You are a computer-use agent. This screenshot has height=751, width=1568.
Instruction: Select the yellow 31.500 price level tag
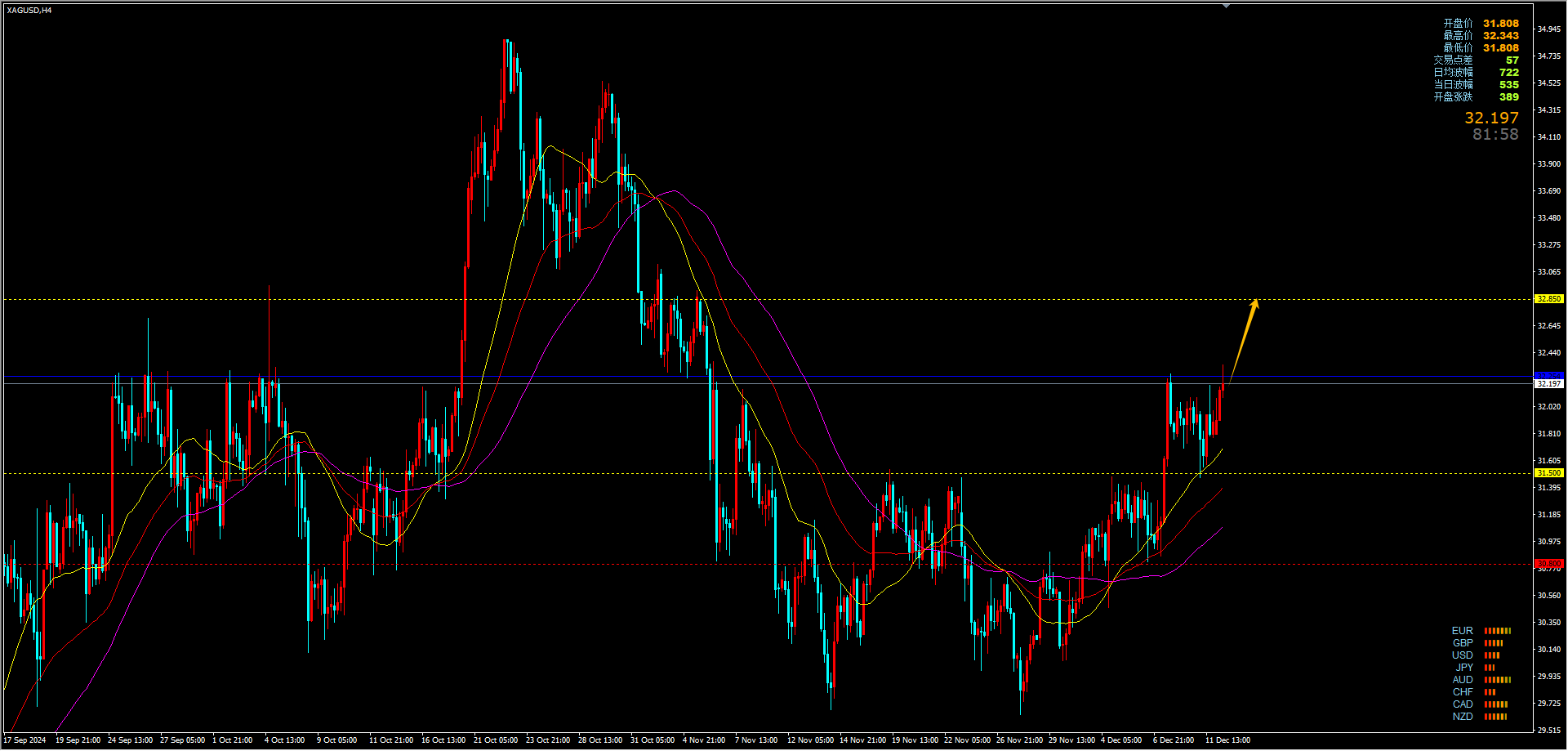[x=1549, y=473]
